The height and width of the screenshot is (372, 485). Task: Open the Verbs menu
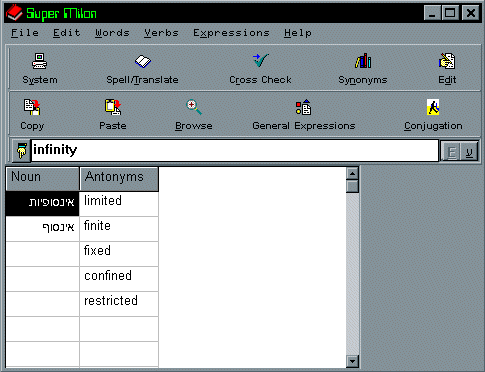tap(161, 33)
